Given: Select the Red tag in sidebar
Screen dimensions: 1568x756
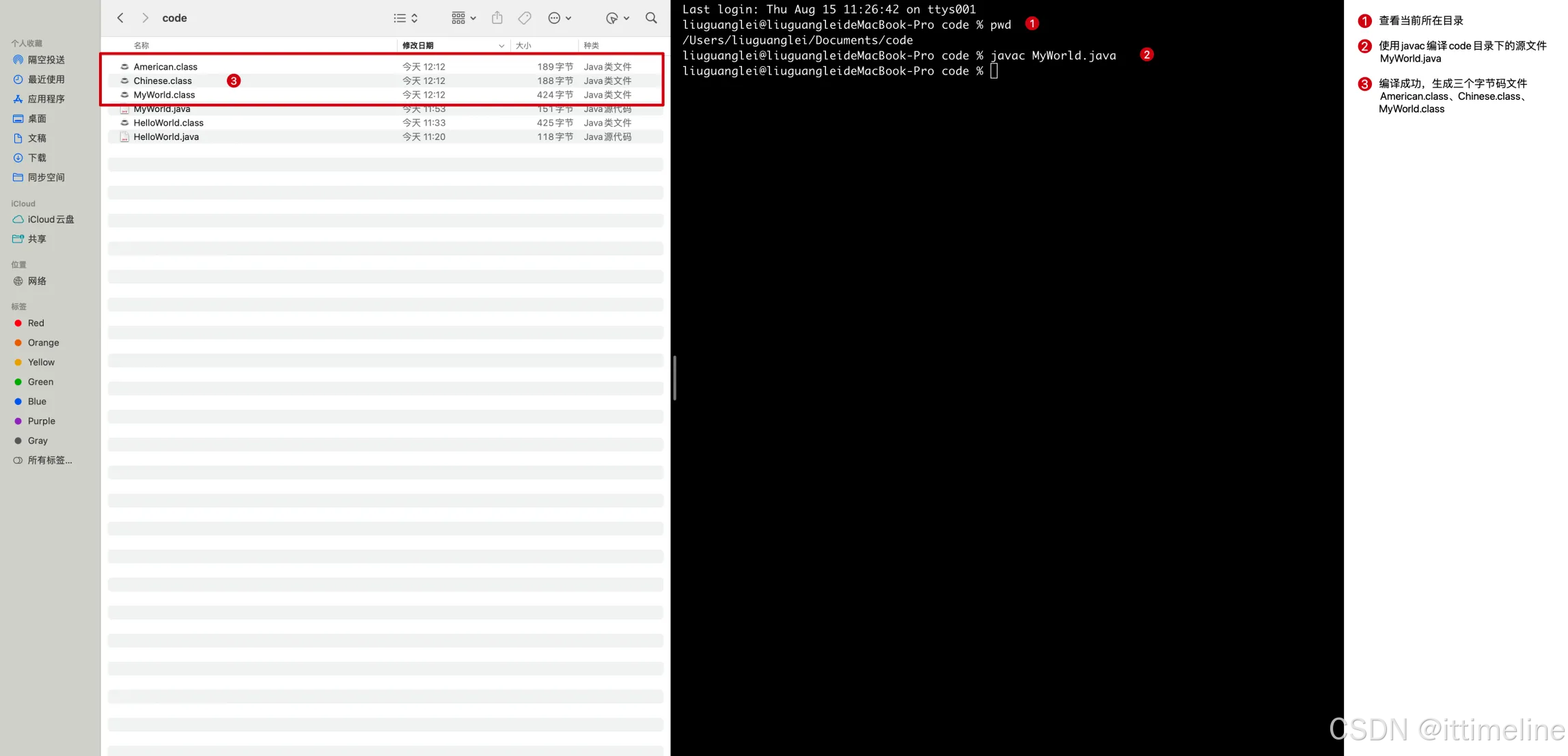Looking at the screenshot, I should 36,323.
